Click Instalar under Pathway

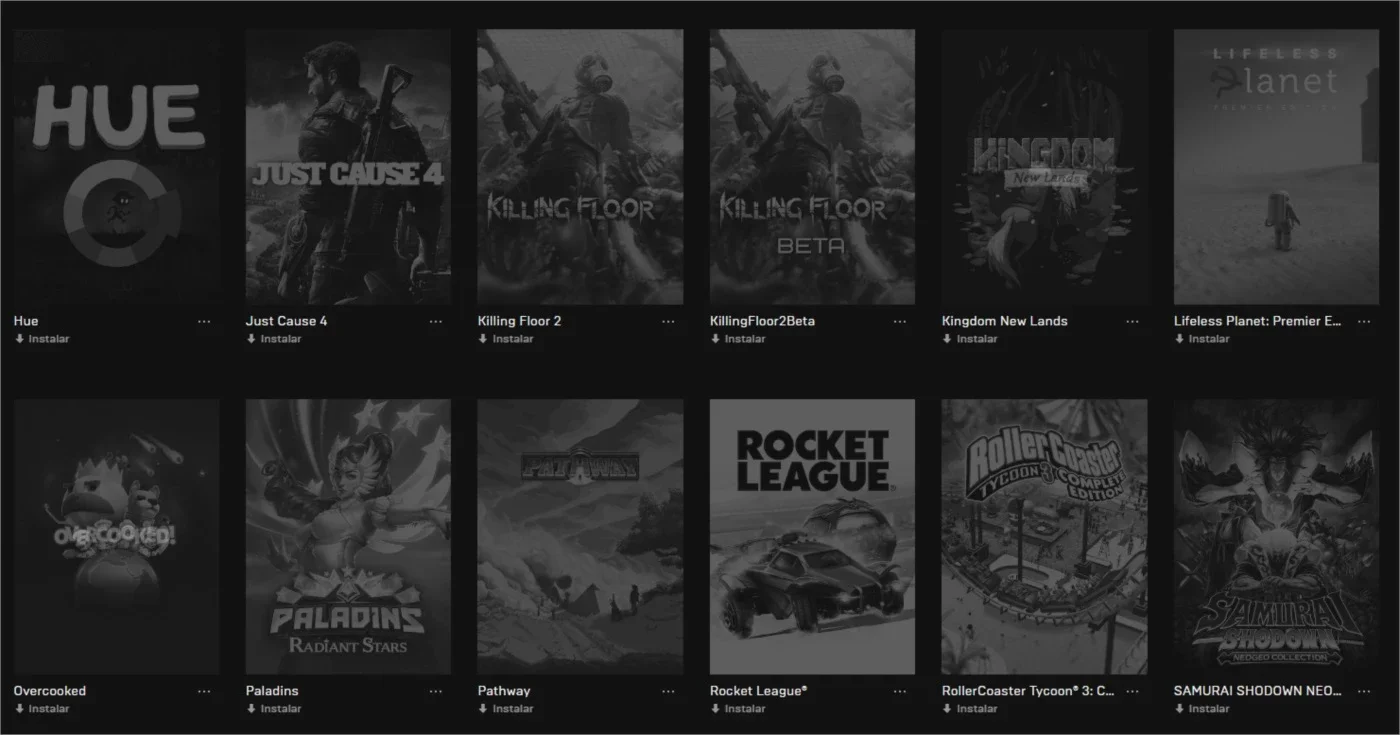coord(506,709)
